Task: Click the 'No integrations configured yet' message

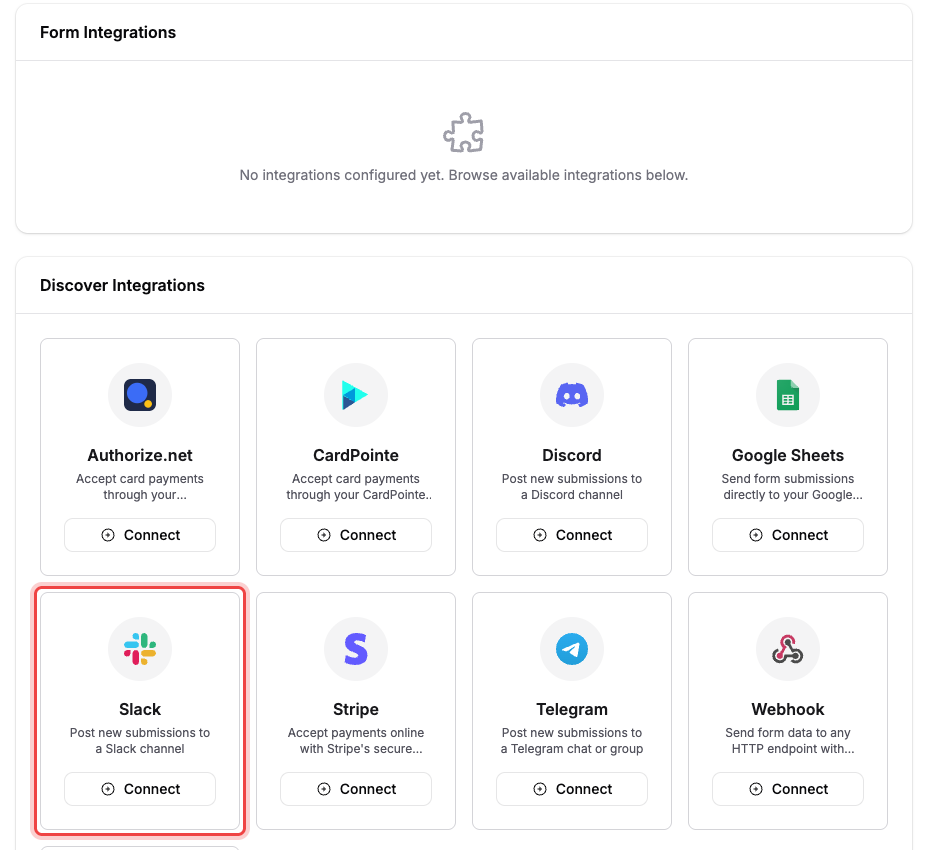Action: pos(464,175)
